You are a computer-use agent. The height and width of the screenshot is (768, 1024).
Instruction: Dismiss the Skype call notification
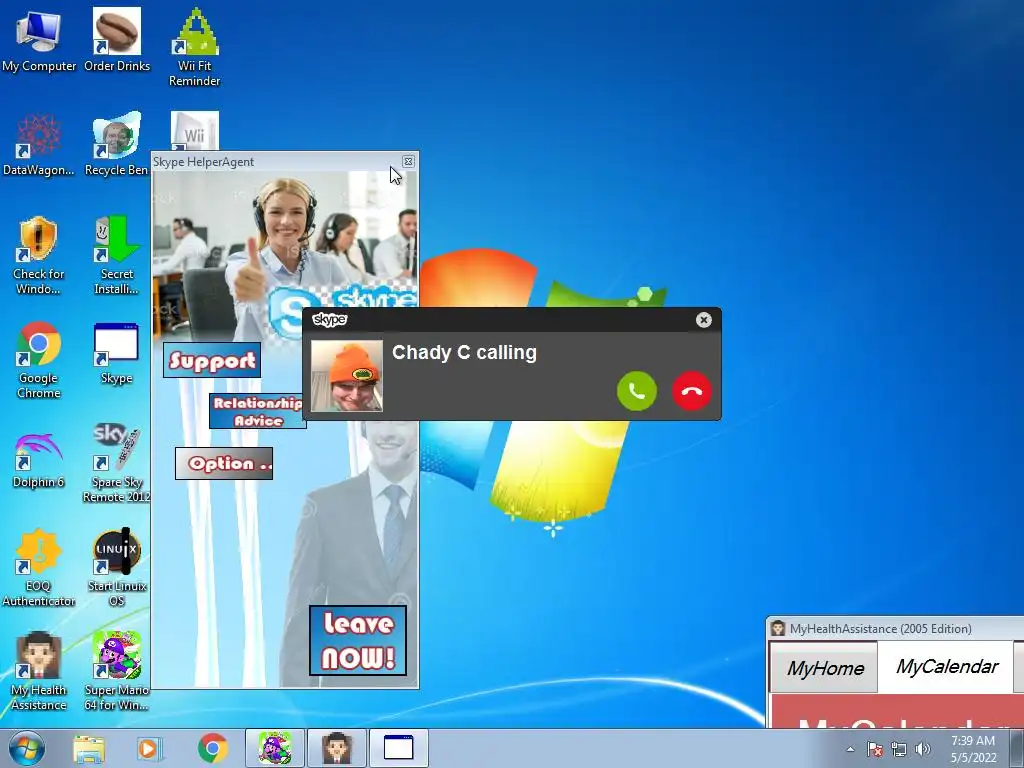[703, 320]
